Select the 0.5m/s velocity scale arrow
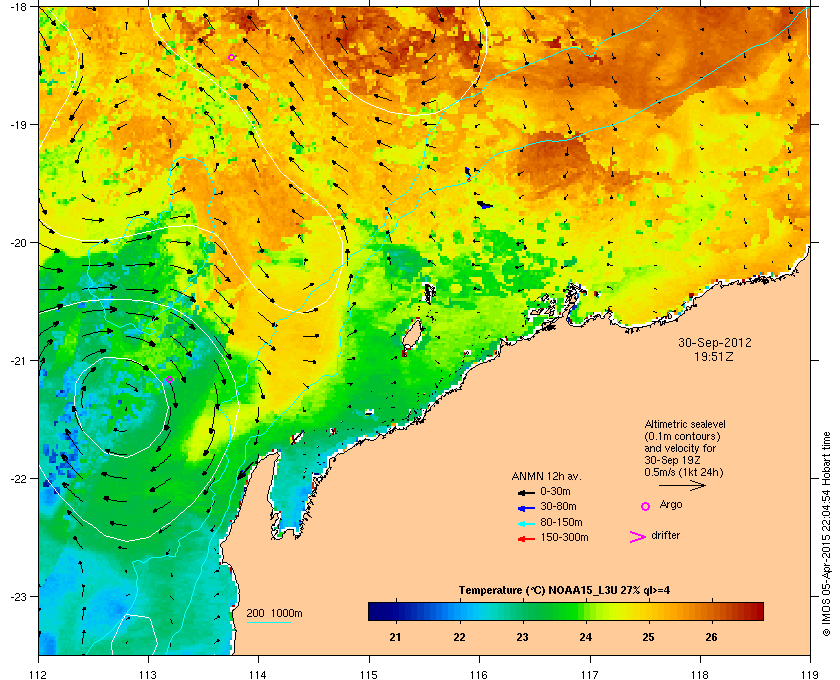Image resolution: width=840 pixels, height=680 pixels. (682, 485)
